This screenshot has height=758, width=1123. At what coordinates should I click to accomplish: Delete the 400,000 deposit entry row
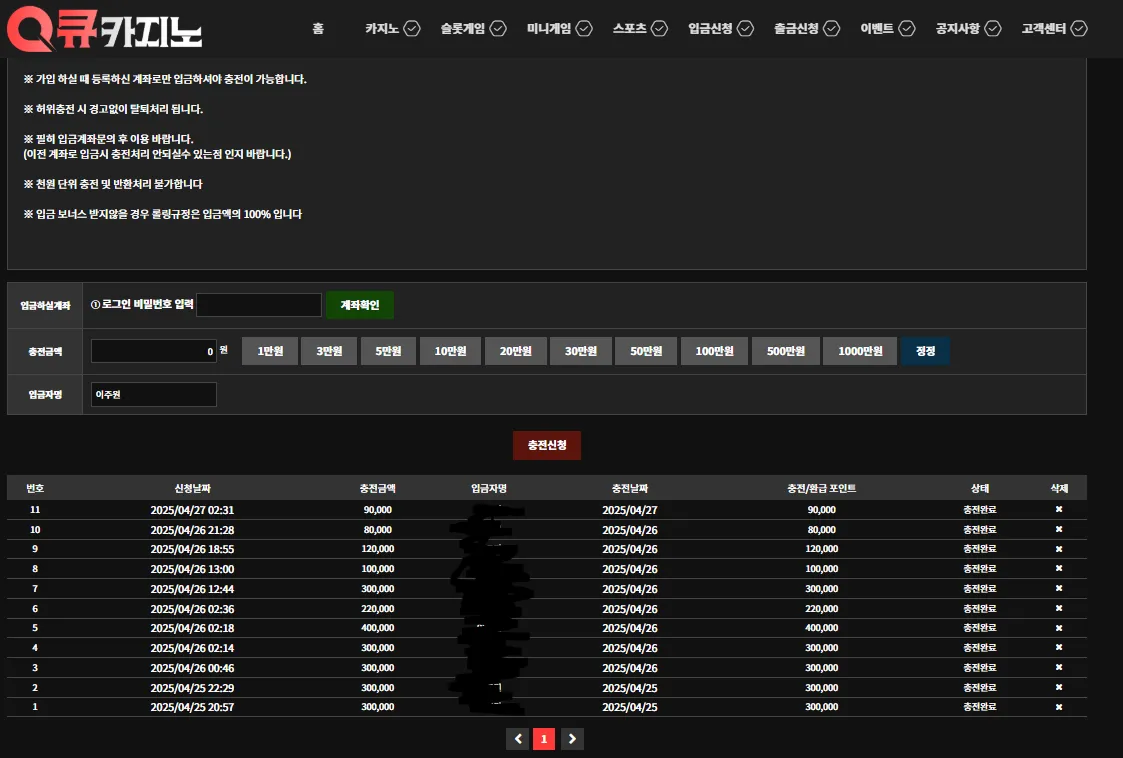[1059, 628]
